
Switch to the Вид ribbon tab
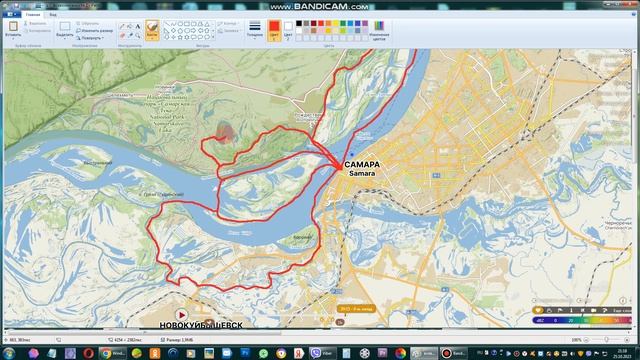click(53, 15)
